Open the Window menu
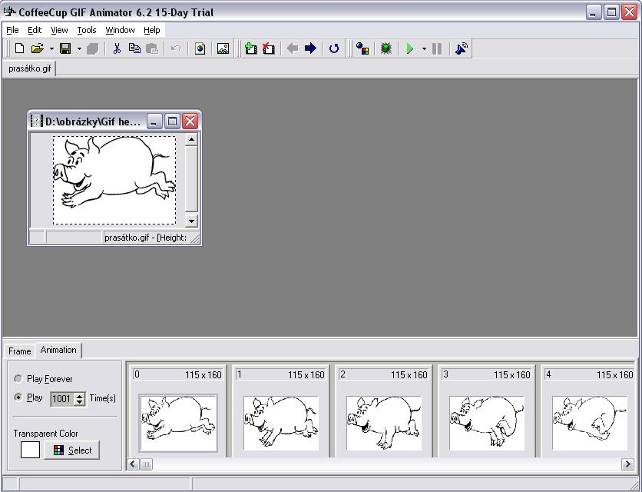Screen dimensions: 642x492 (120, 30)
